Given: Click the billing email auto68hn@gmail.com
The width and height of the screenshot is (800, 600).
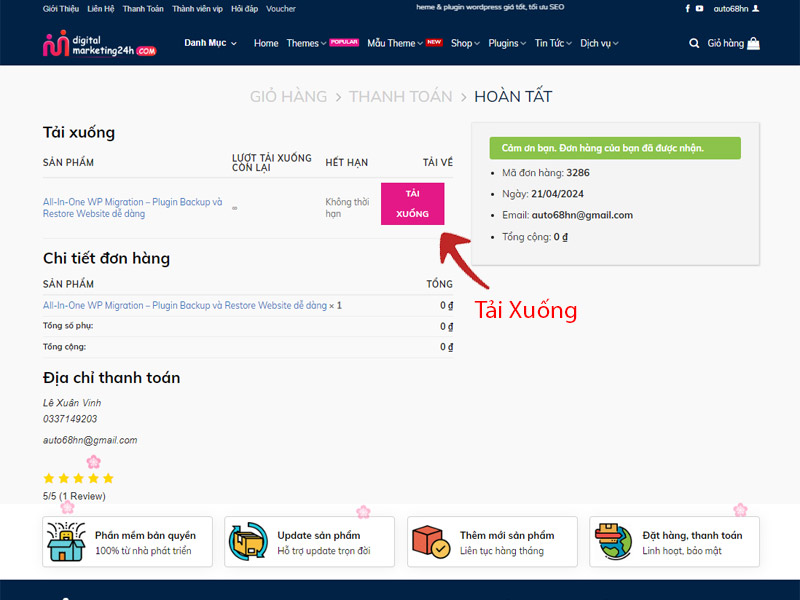Looking at the screenshot, I should pyautogui.click(x=90, y=440).
